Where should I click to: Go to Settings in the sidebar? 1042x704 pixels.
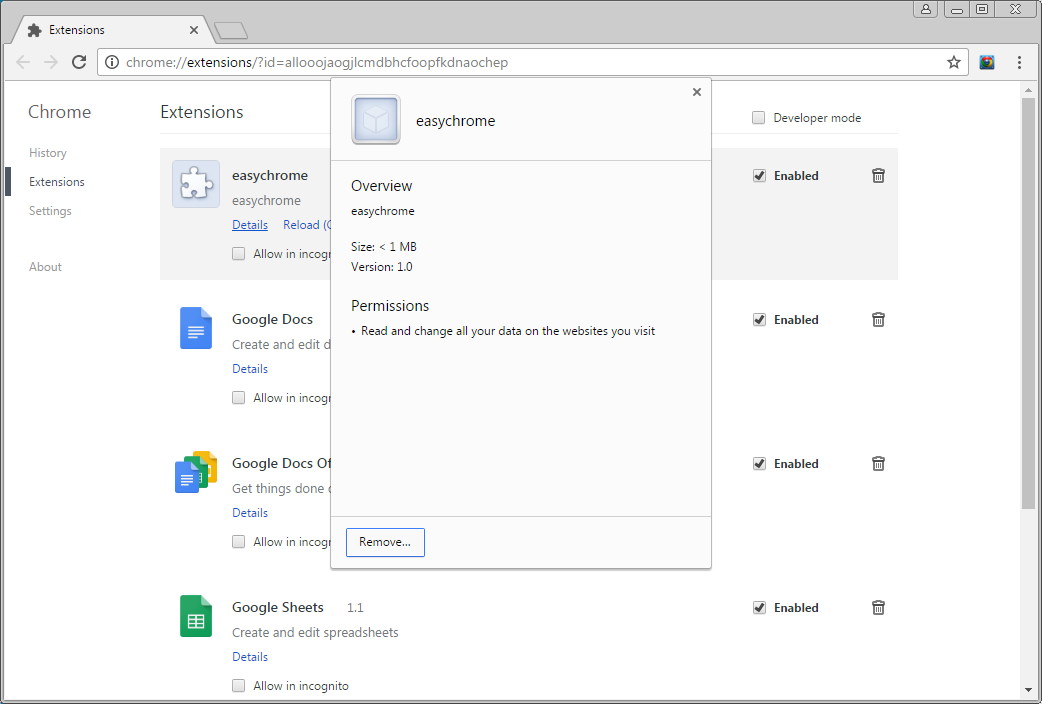pyautogui.click(x=50, y=211)
